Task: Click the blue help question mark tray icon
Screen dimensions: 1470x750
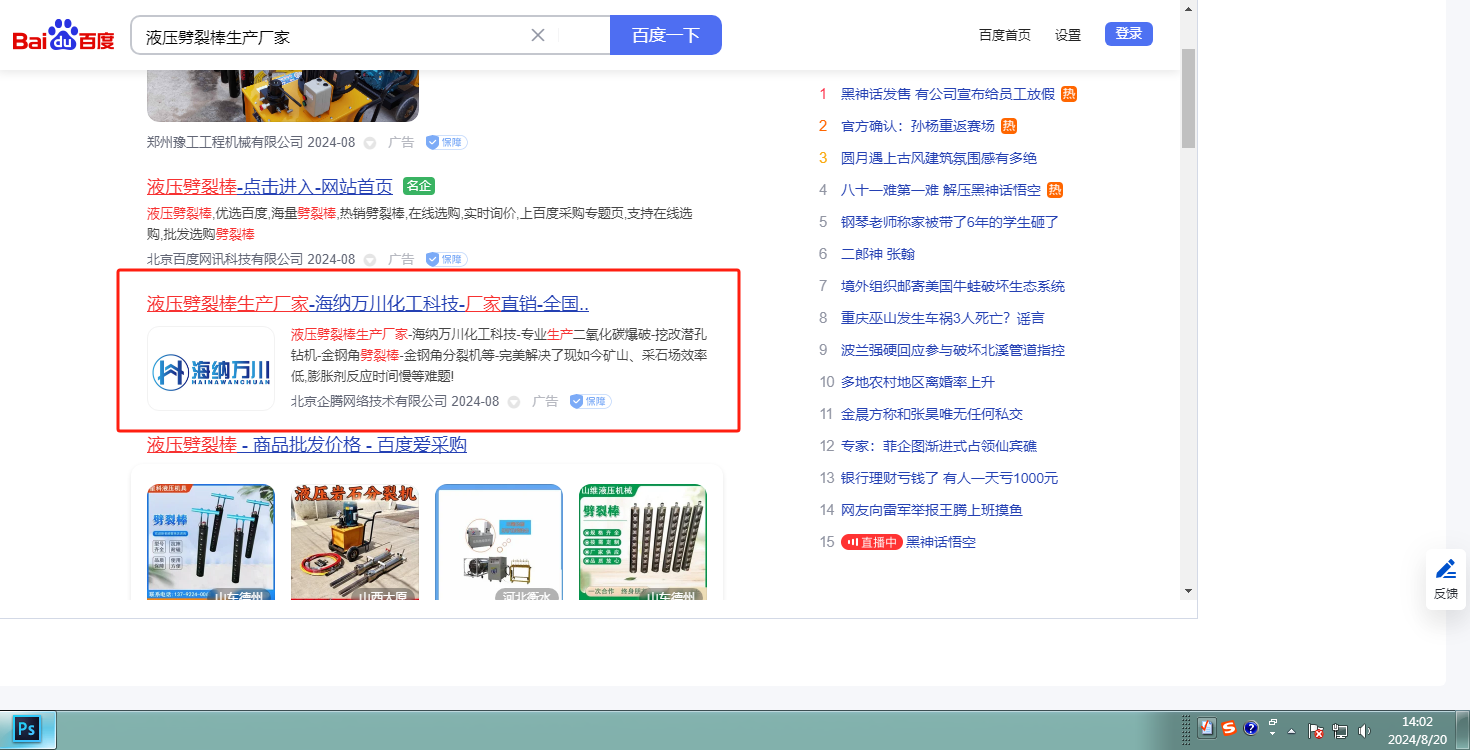Action: [x=1251, y=728]
